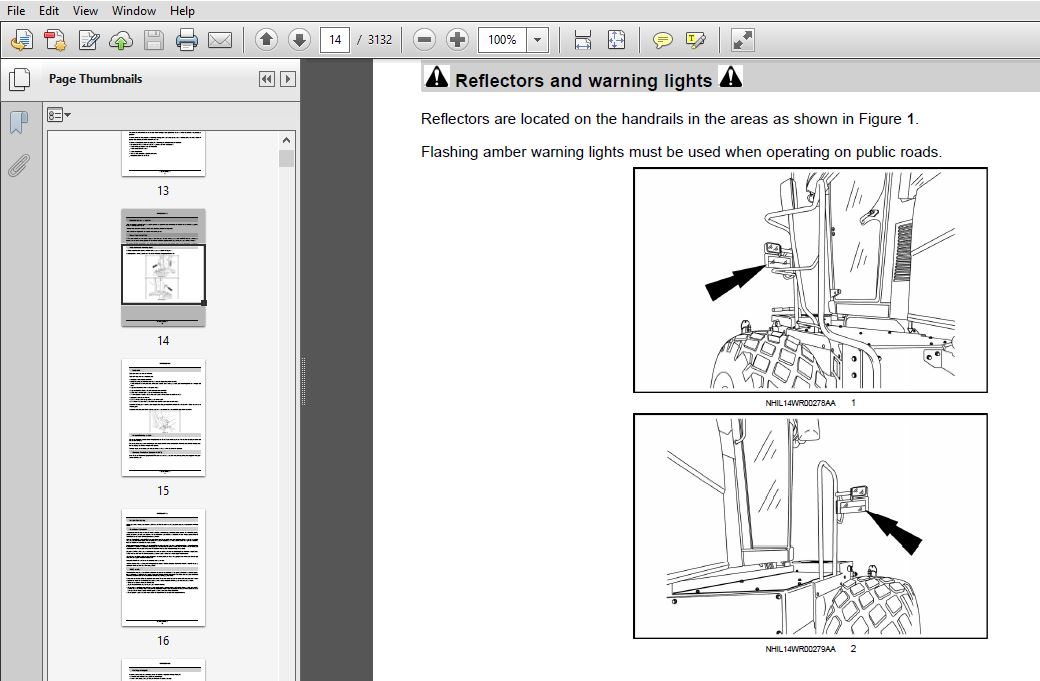This screenshot has height=681, width=1040.
Task: Click the thumbnails panel scrollbar handle
Action: (287, 158)
